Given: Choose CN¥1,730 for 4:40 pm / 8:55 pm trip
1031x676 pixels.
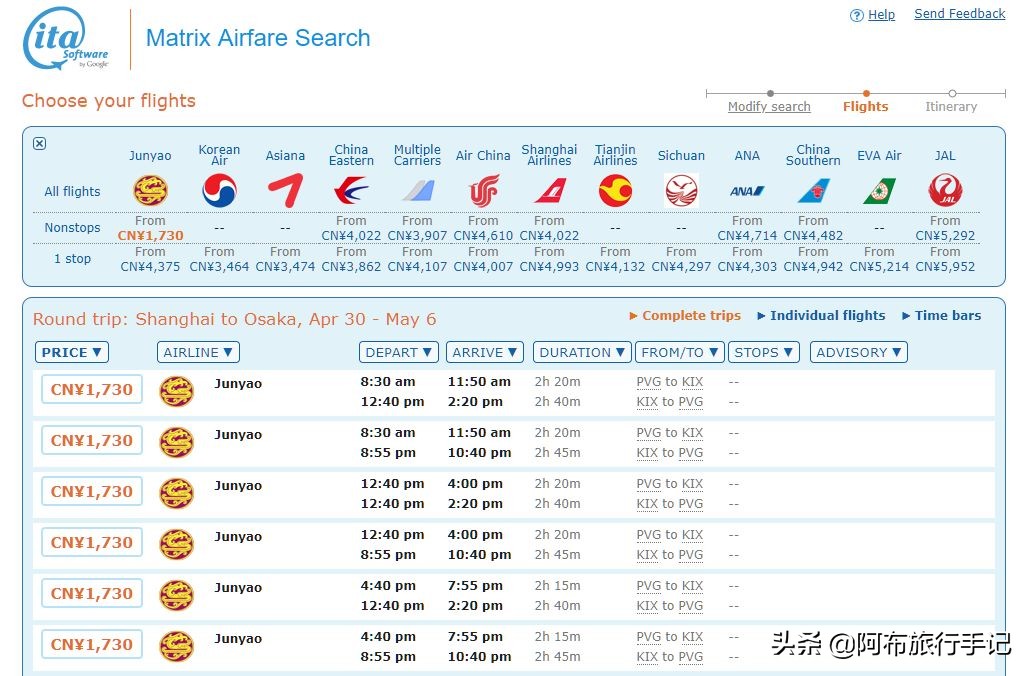Looking at the screenshot, I should coord(92,644).
